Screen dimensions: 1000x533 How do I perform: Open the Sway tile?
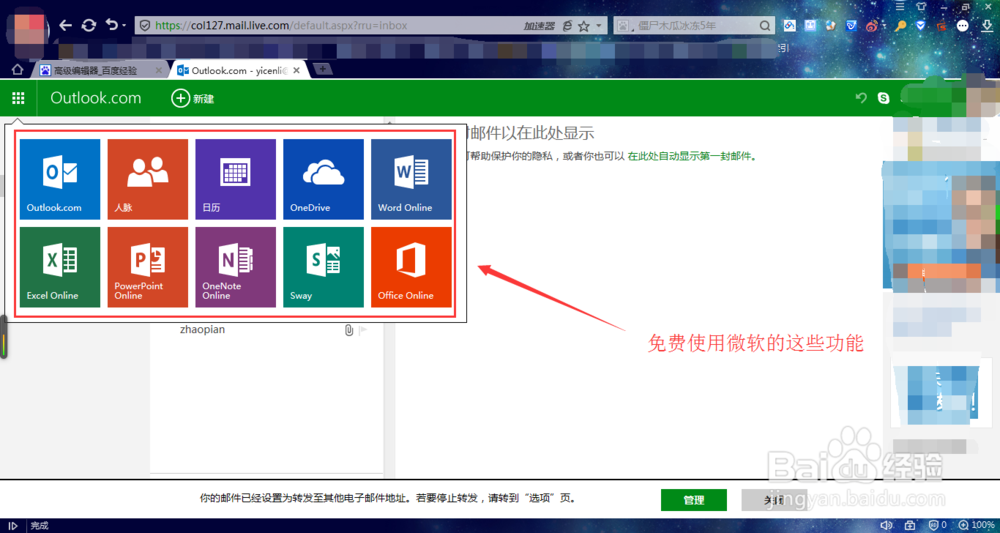(323, 267)
